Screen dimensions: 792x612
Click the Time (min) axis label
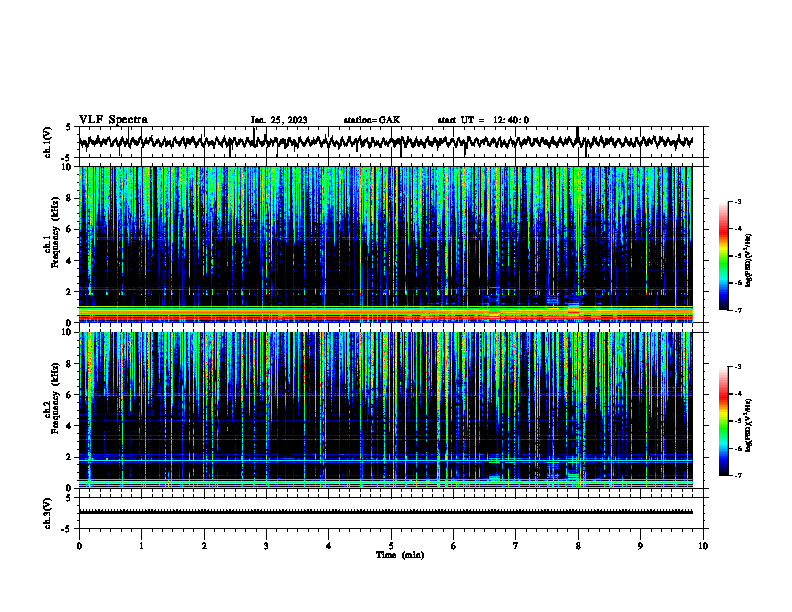pos(400,555)
